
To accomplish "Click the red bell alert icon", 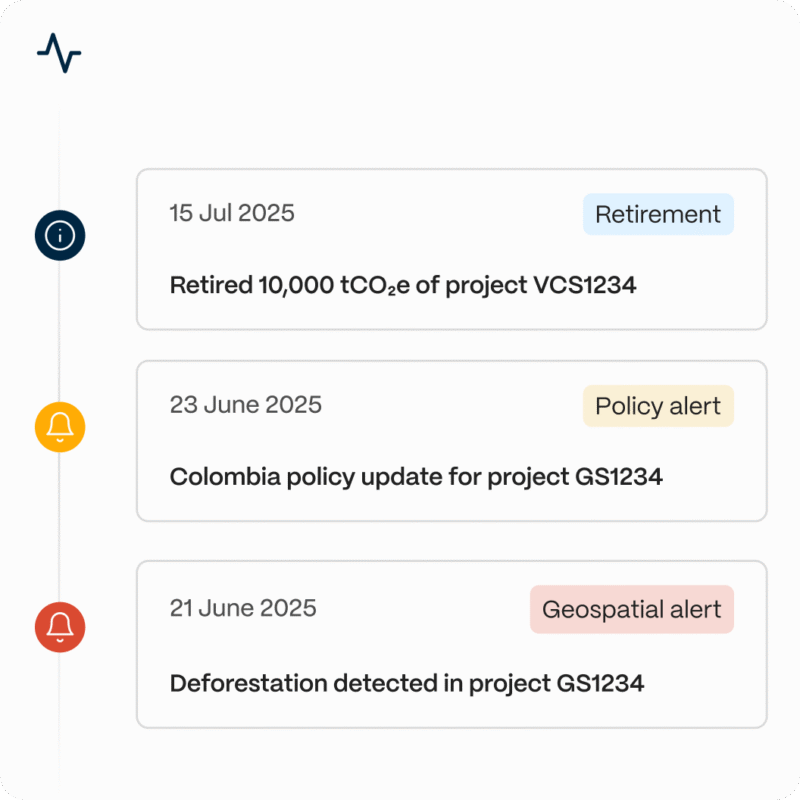I will (x=60, y=627).
